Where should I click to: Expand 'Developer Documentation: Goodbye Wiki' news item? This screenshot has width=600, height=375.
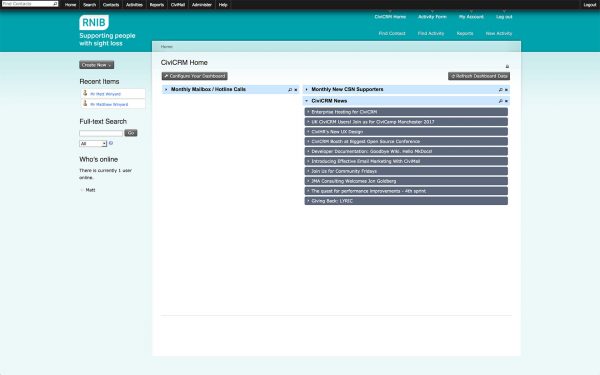[406, 152]
